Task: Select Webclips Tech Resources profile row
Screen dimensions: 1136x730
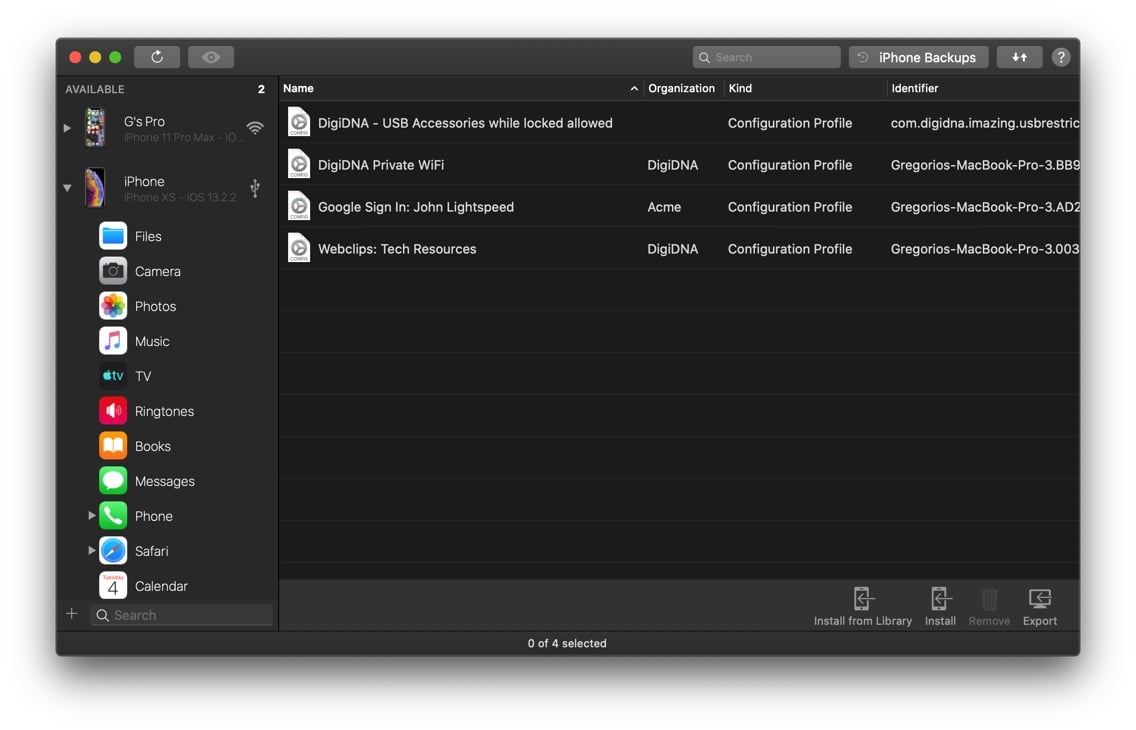Action: tap(680, 248)
